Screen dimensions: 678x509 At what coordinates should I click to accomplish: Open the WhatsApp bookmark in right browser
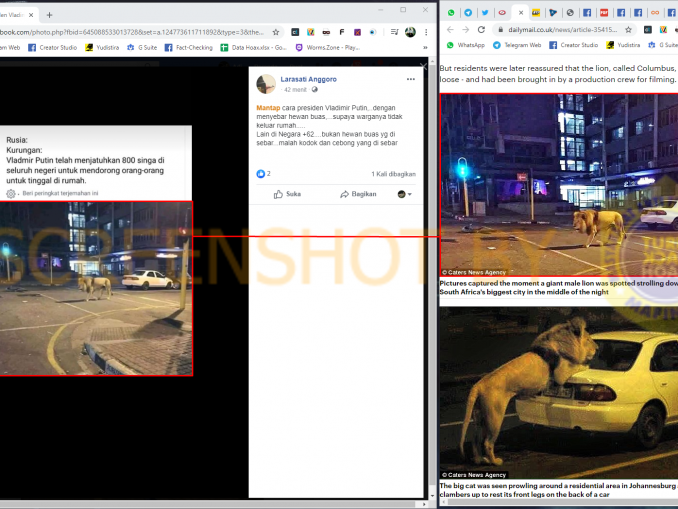pos(466,45)
